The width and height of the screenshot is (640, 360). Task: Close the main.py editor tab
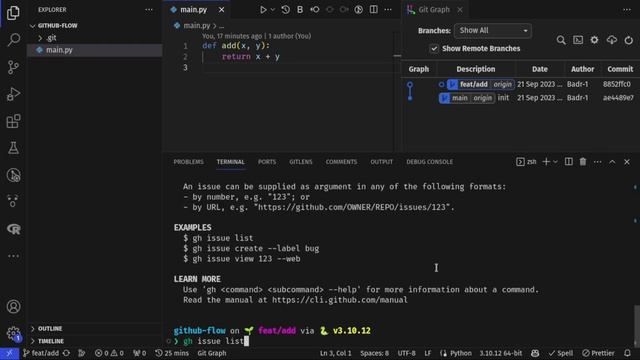tap(221, 9)
